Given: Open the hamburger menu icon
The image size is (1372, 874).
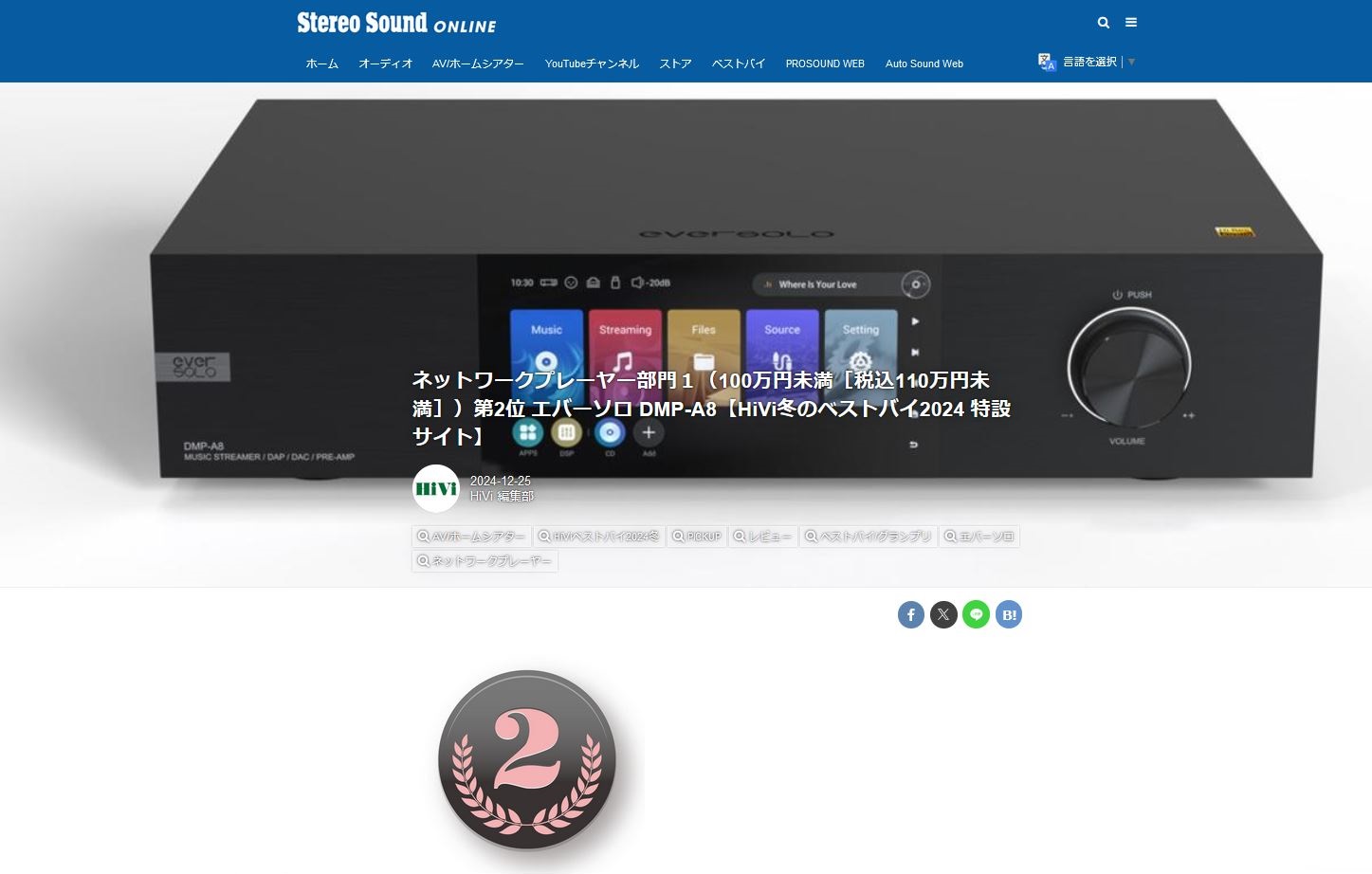Looking at the screenshot, I should click(x=1130, y=23).
